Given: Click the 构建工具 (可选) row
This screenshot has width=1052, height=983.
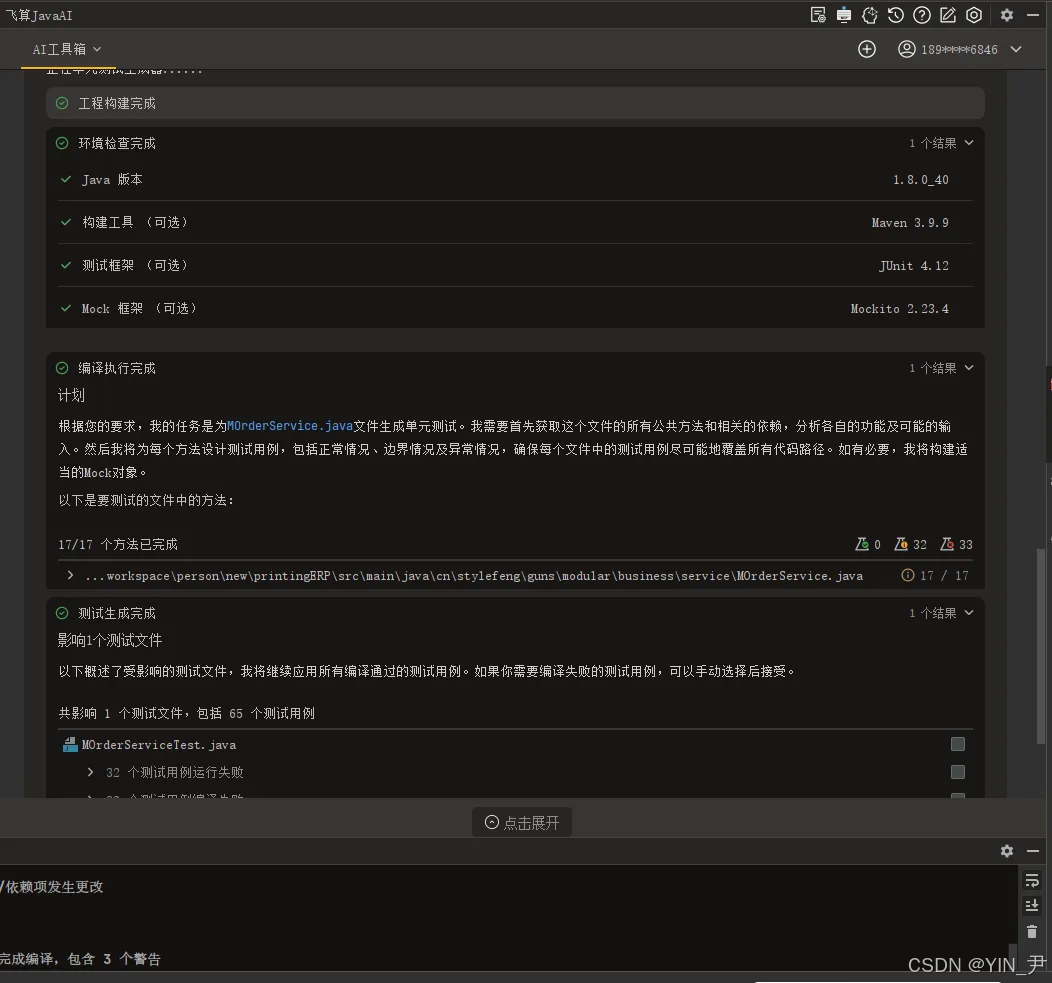Looking at the screenshot, I should (x=515, y=222).
